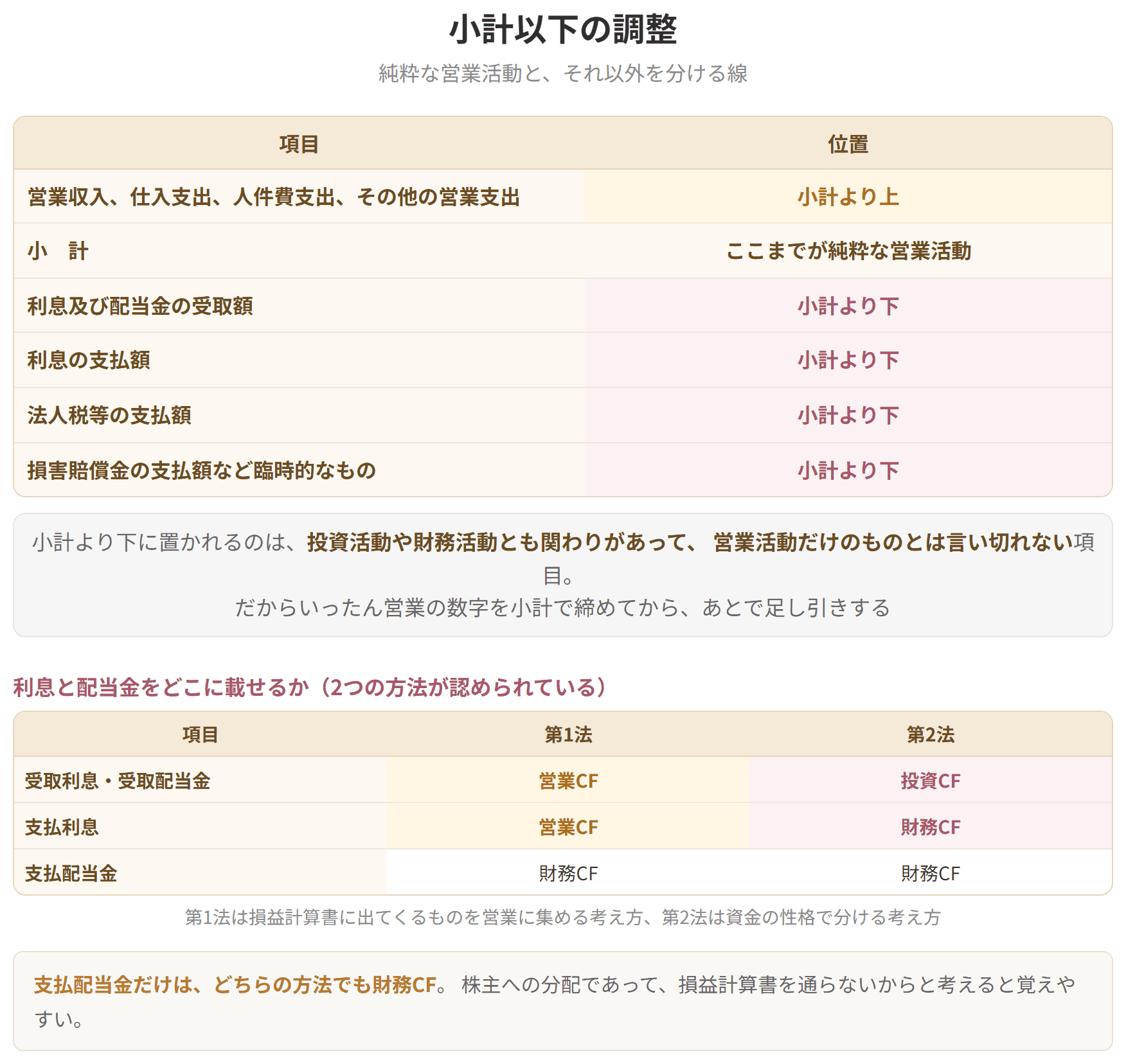Click highlighted note 支払配当金だけは、どちらの方法でも財務CF
Viewport: 1126px width, 1064px height.
(236, 984)
